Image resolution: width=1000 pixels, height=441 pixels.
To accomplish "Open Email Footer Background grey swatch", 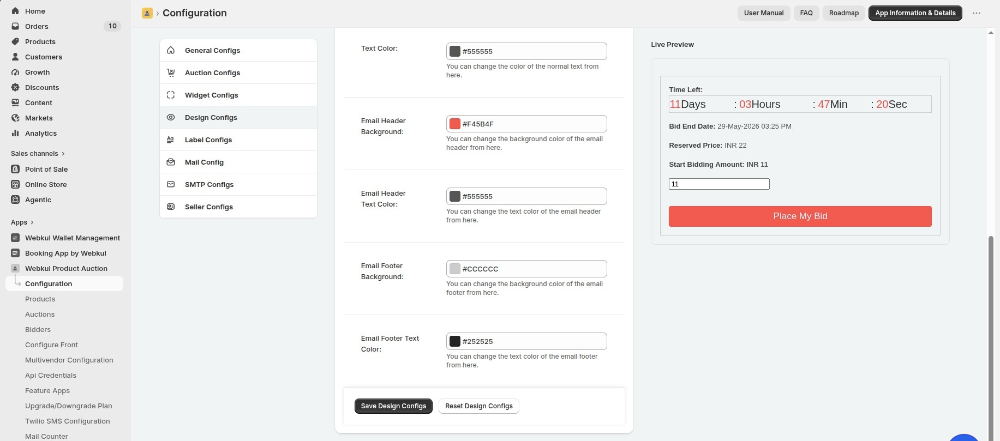I will pyautogui.click(x=455, y=269).
